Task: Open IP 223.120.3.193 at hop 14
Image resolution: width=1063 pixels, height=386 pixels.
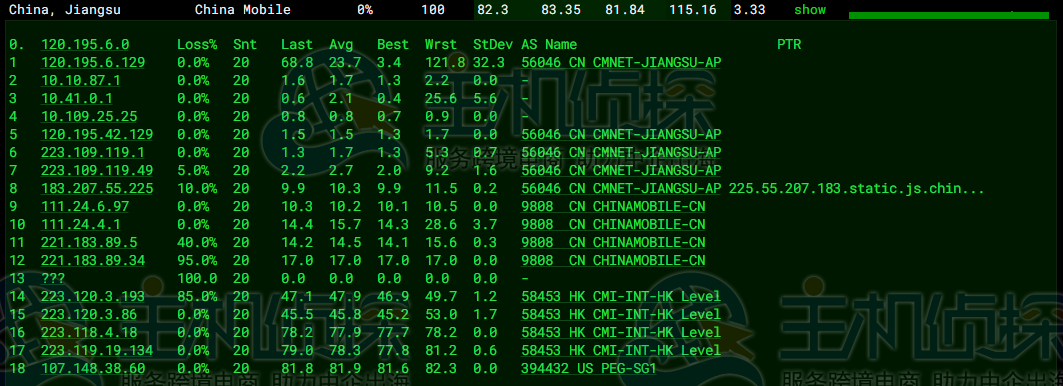Action: [x=93, y=296]
